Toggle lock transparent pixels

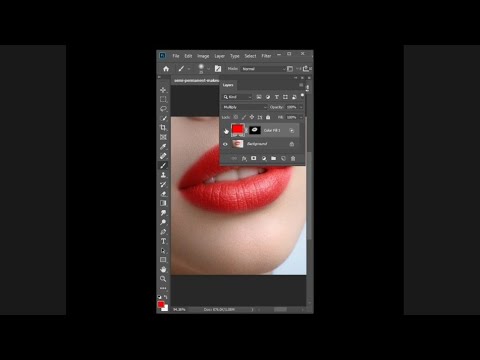(236, 117)
